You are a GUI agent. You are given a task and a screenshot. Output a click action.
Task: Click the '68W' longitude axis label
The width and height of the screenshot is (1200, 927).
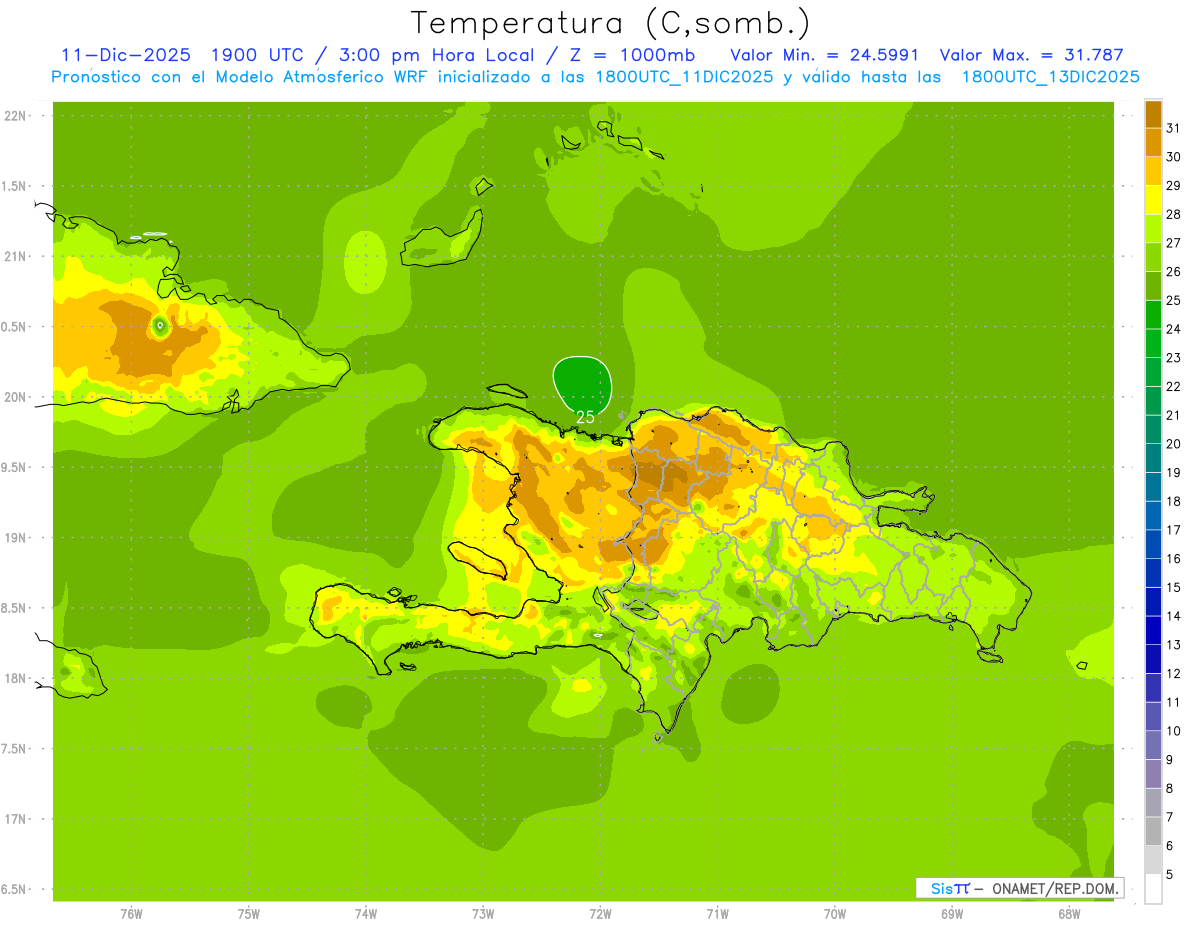(1069, 914)
